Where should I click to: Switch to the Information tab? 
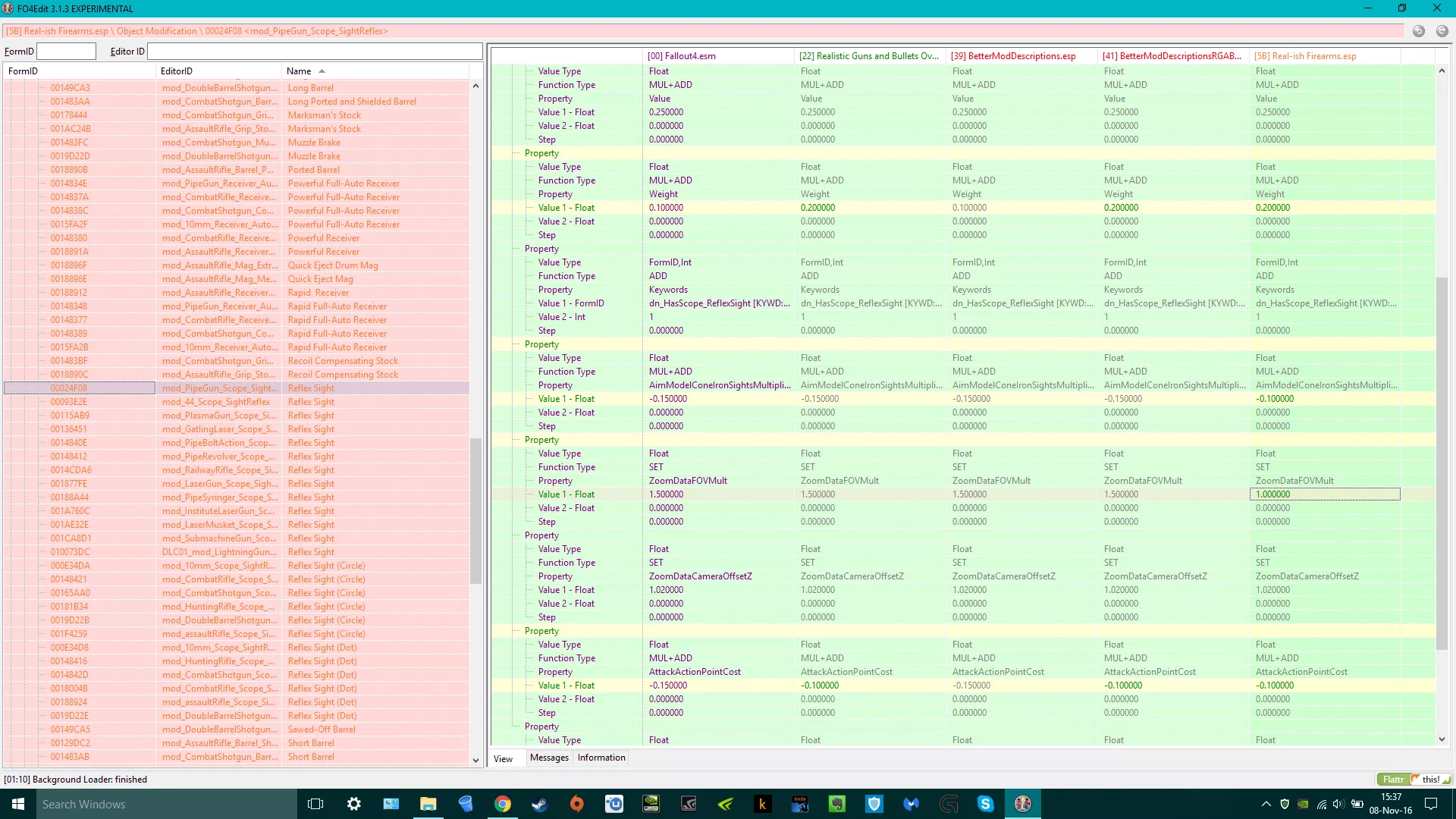[601, 758]
